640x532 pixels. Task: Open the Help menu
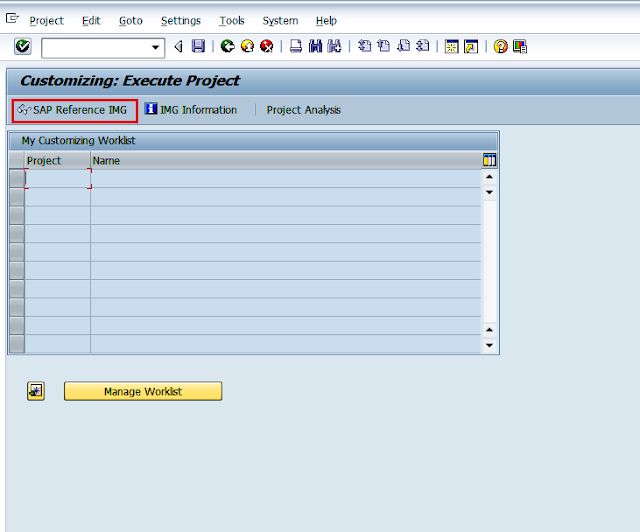tap(326, 20)
